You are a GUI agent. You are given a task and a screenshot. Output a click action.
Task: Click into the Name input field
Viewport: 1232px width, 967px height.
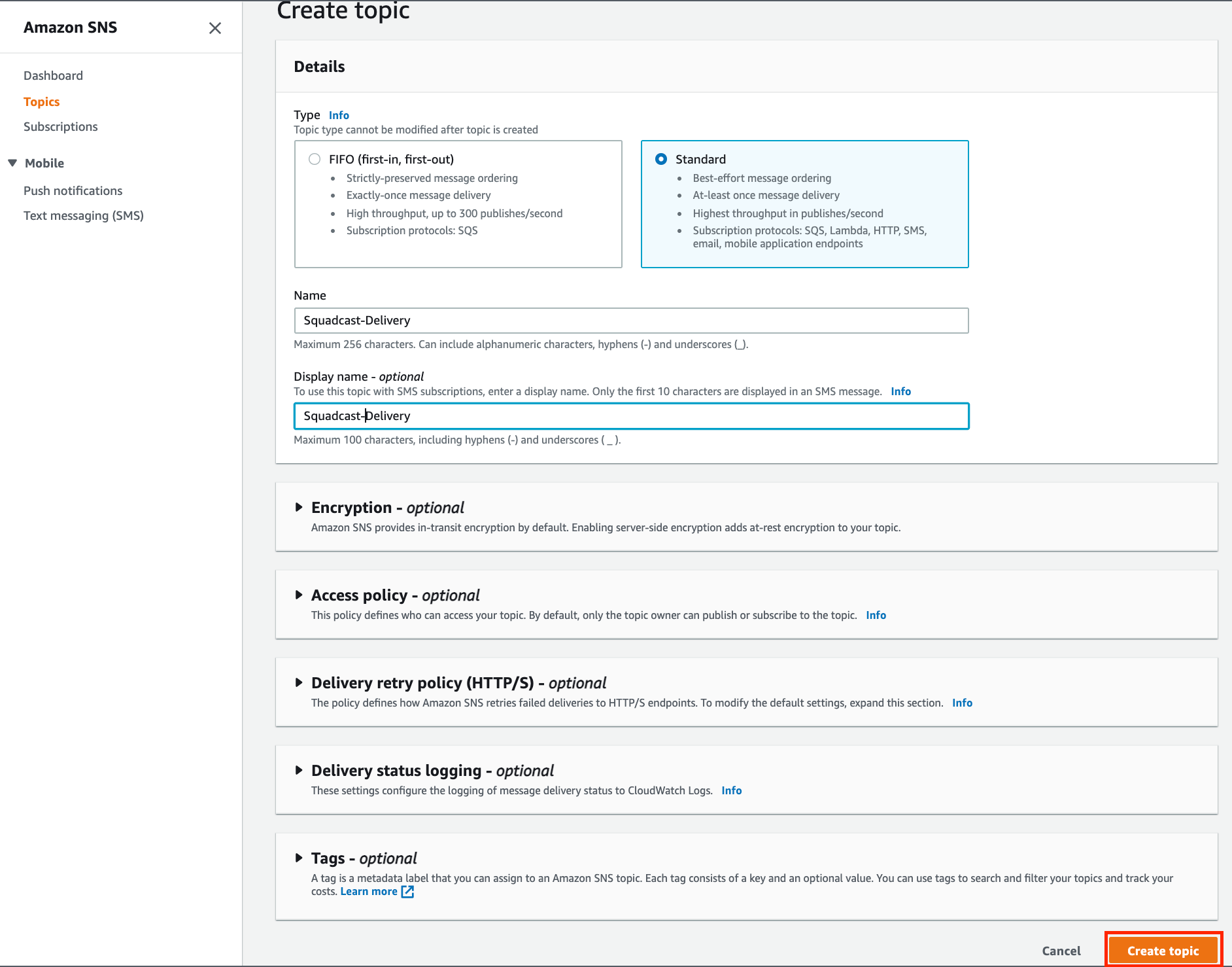pyautogui.click(x=631, y=321)
